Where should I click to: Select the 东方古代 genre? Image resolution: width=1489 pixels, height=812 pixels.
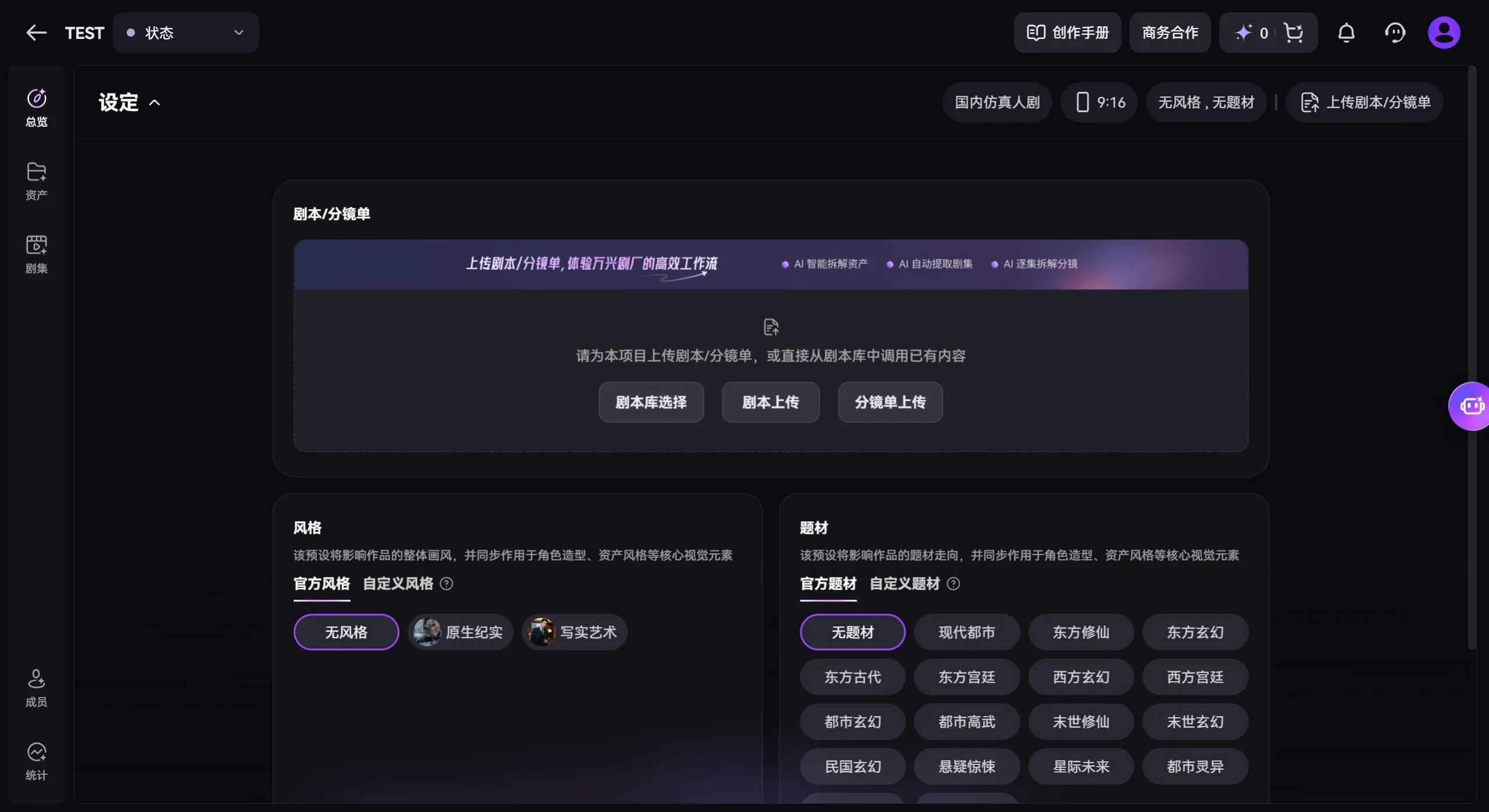pyautogui.click(x=853, y=677)
